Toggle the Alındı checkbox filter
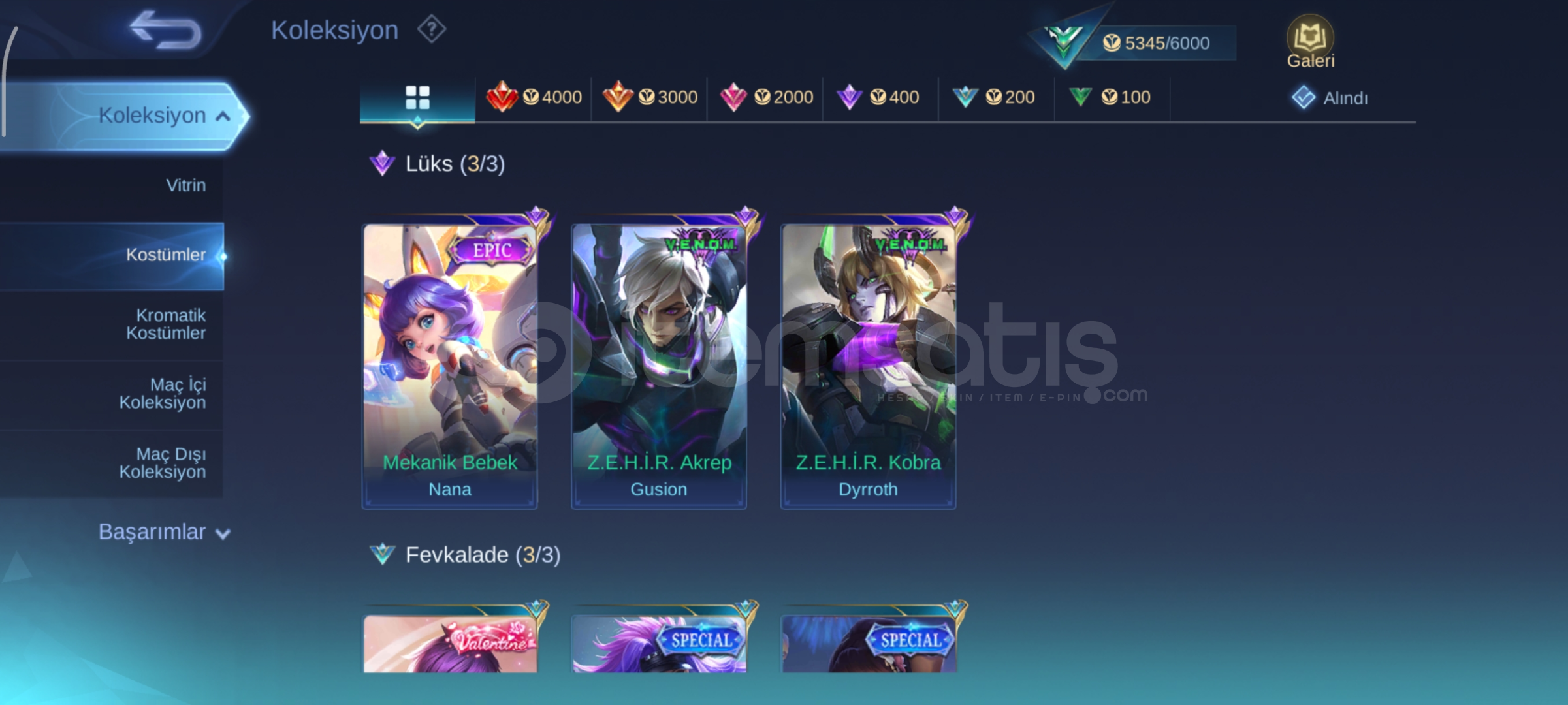 [1330, 98]
